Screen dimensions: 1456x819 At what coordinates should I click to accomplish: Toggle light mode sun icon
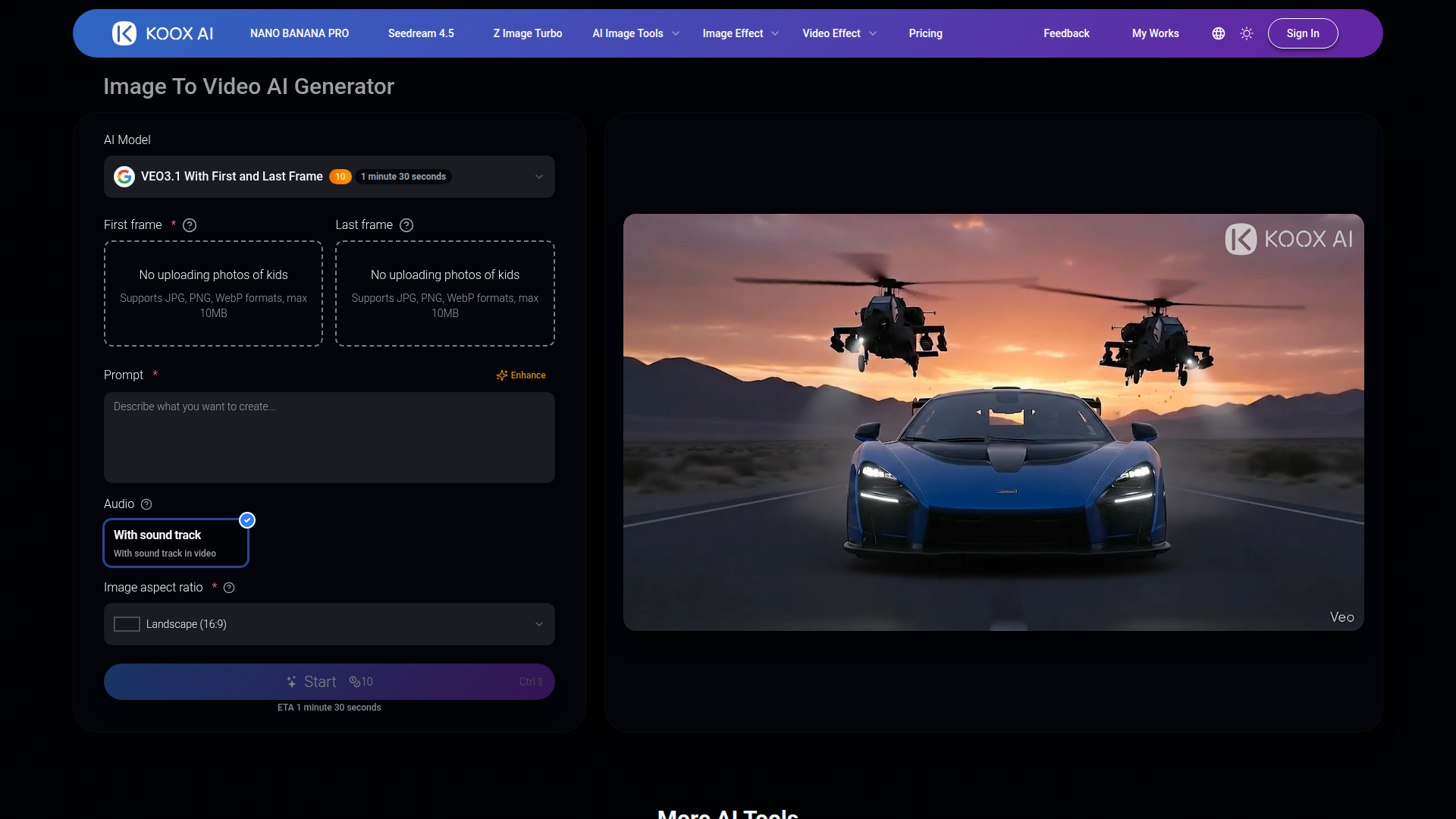(1247, 33)
